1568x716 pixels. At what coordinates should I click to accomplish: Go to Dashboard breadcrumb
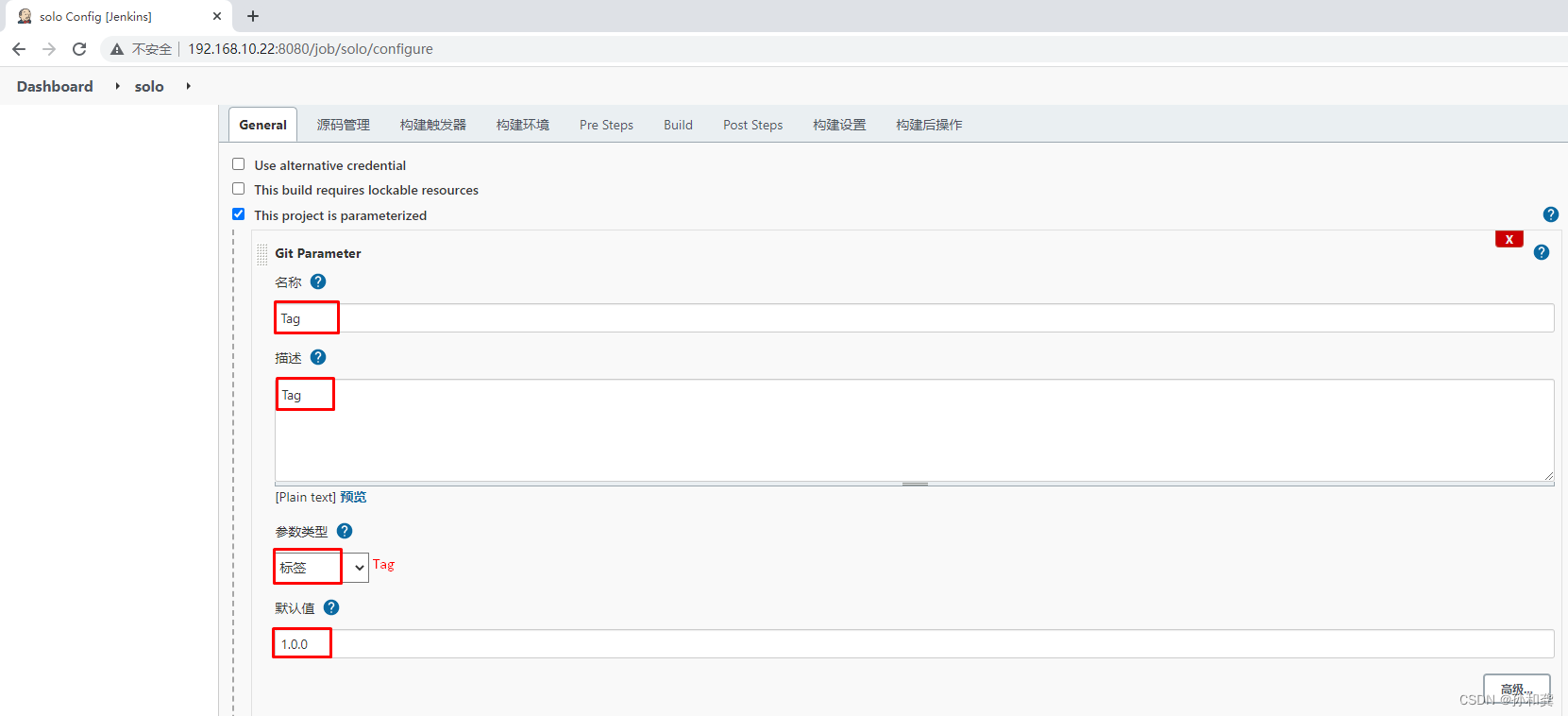(55, 86)
